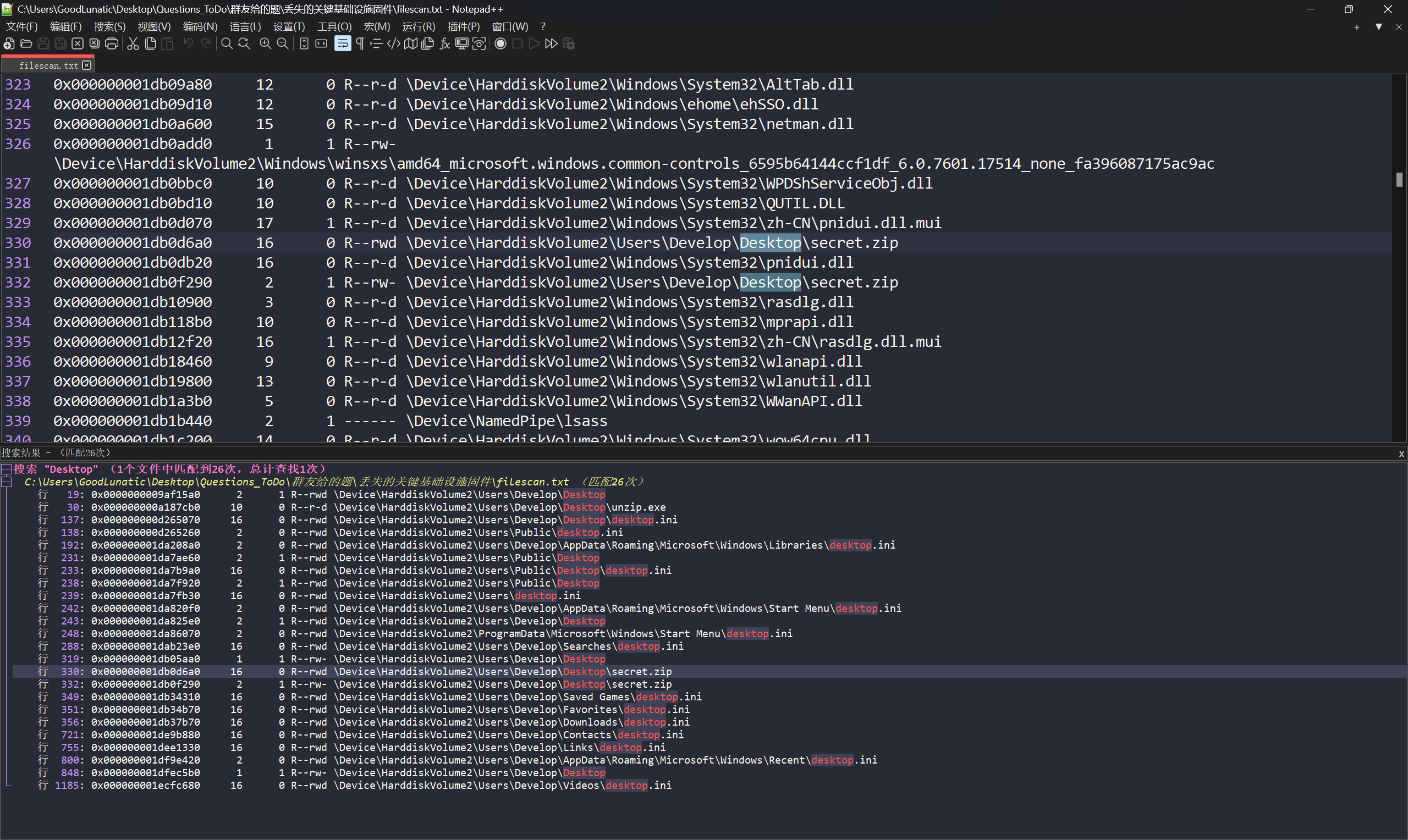The image size is (1408, 840).
Task: Click the editor vertical scrollbar thumb
Action: coord(1399,179)
